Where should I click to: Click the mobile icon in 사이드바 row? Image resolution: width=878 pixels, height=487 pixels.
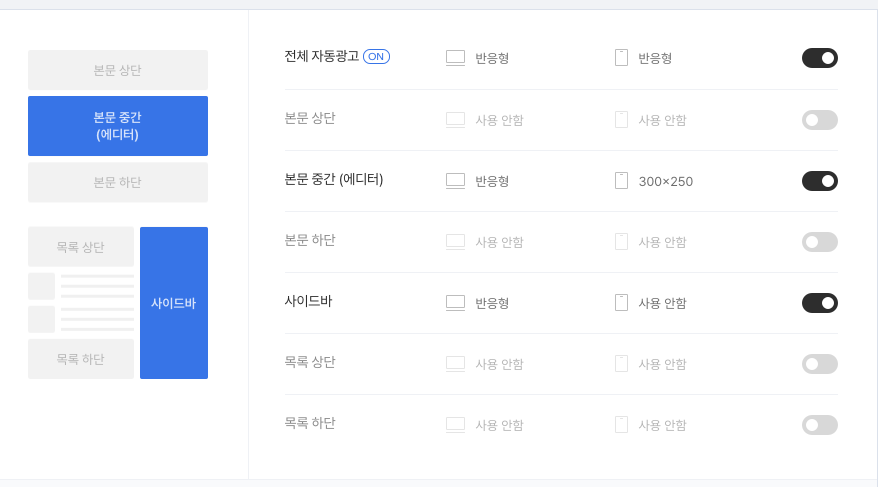click(x=621, y=303)
